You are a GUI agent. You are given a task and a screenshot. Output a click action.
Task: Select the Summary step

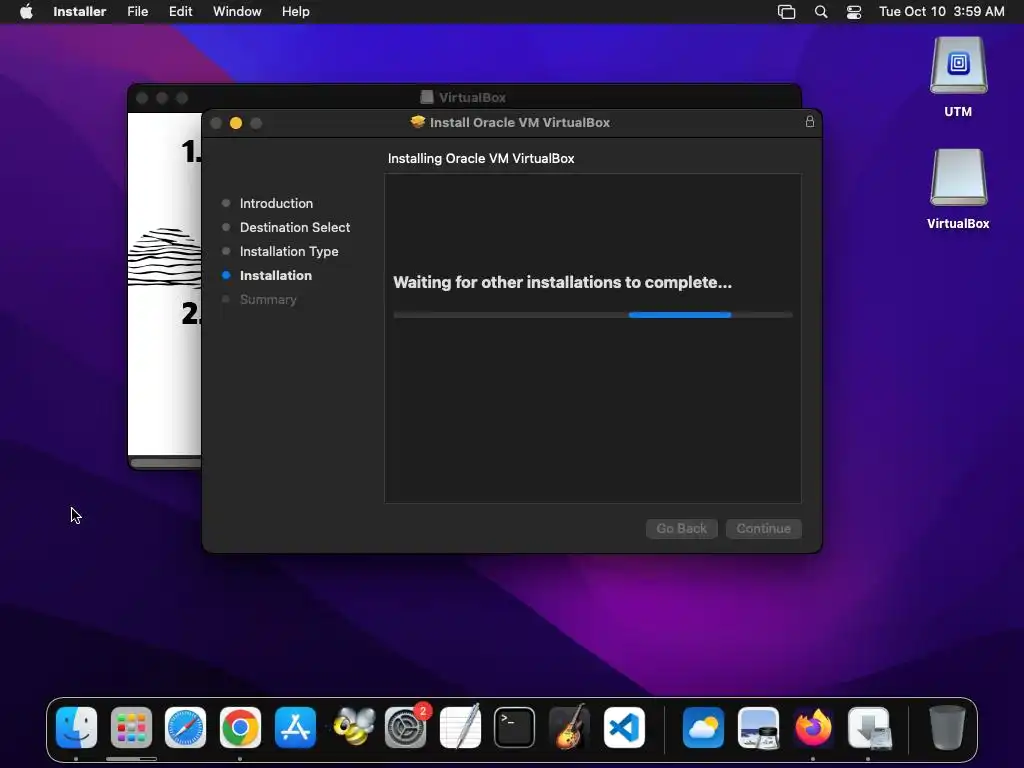(x=268, y=300)
